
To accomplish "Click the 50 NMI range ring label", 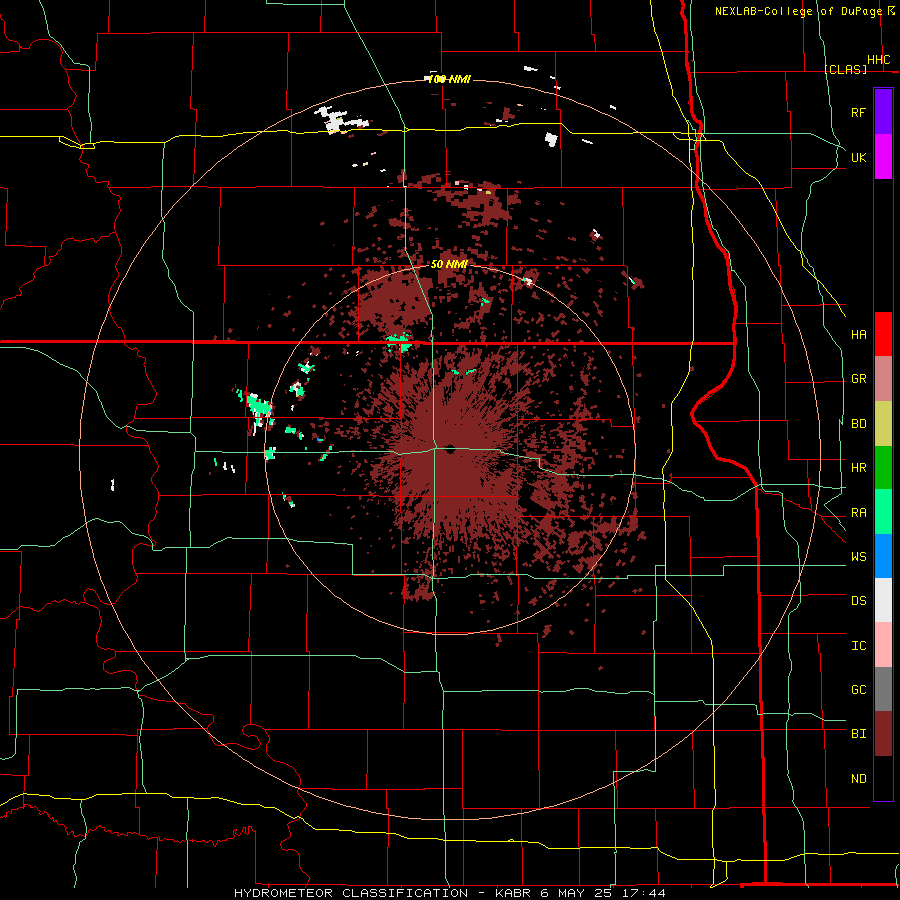I will click(449, 264).
